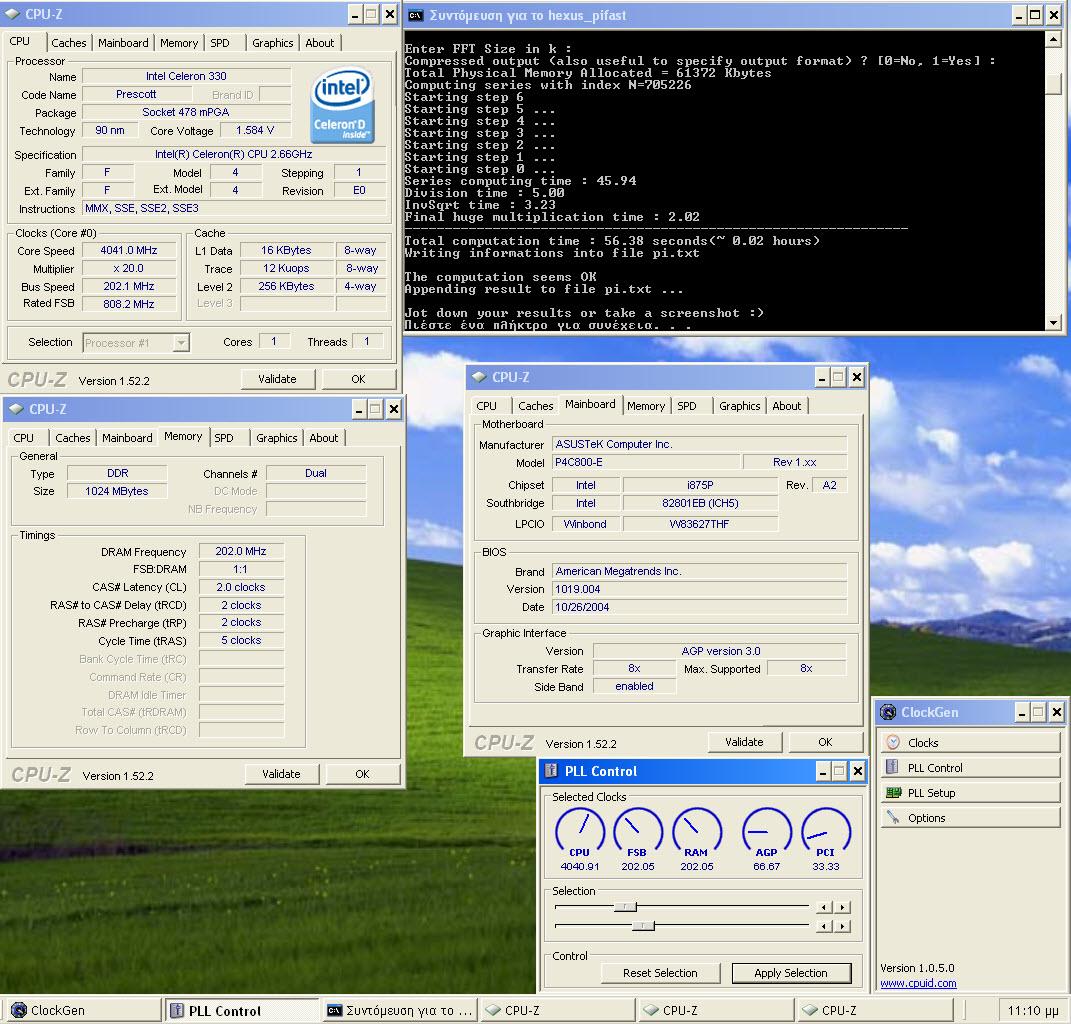Click the Mainboard CPU-Z window title icon
The image size is (1071, 1024).
pos(479,376)
